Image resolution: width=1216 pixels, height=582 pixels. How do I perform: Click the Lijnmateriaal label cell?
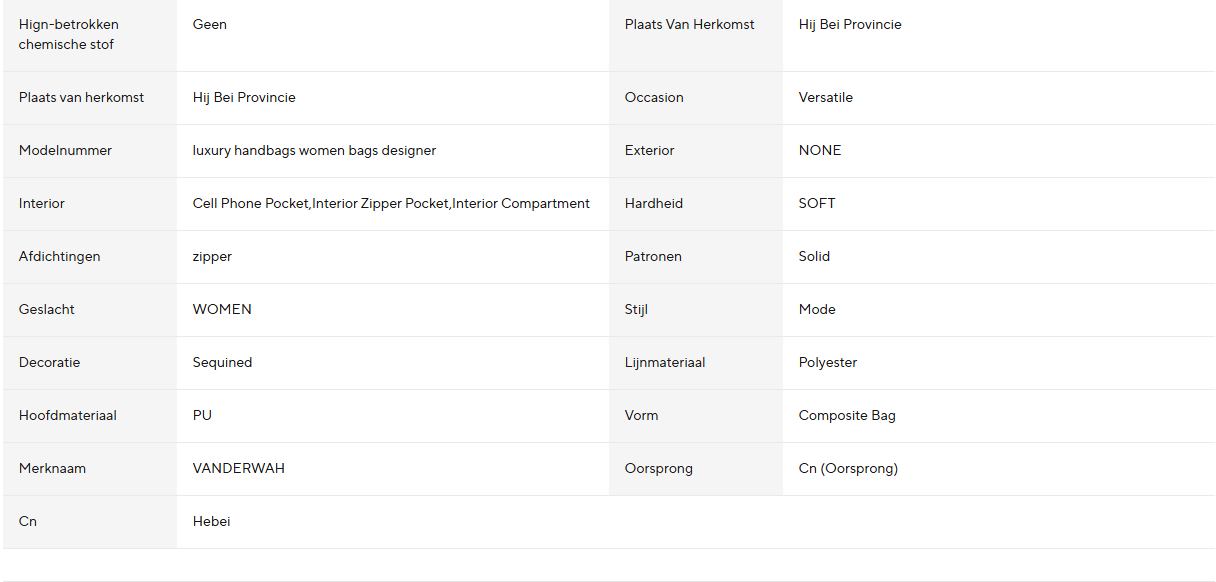[696, 363]
